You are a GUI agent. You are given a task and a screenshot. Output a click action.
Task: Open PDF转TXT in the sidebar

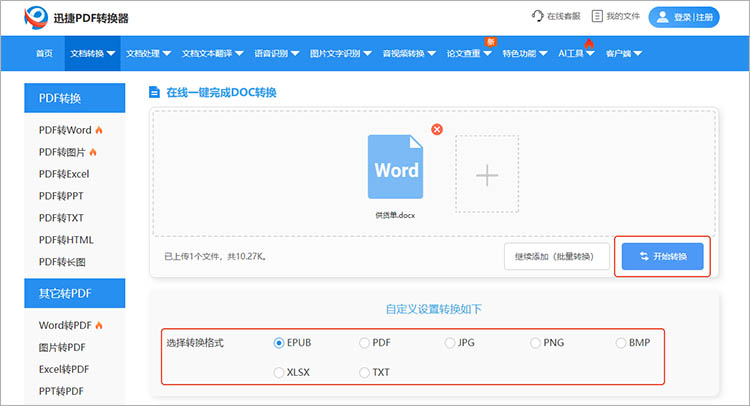click(61, 218)
